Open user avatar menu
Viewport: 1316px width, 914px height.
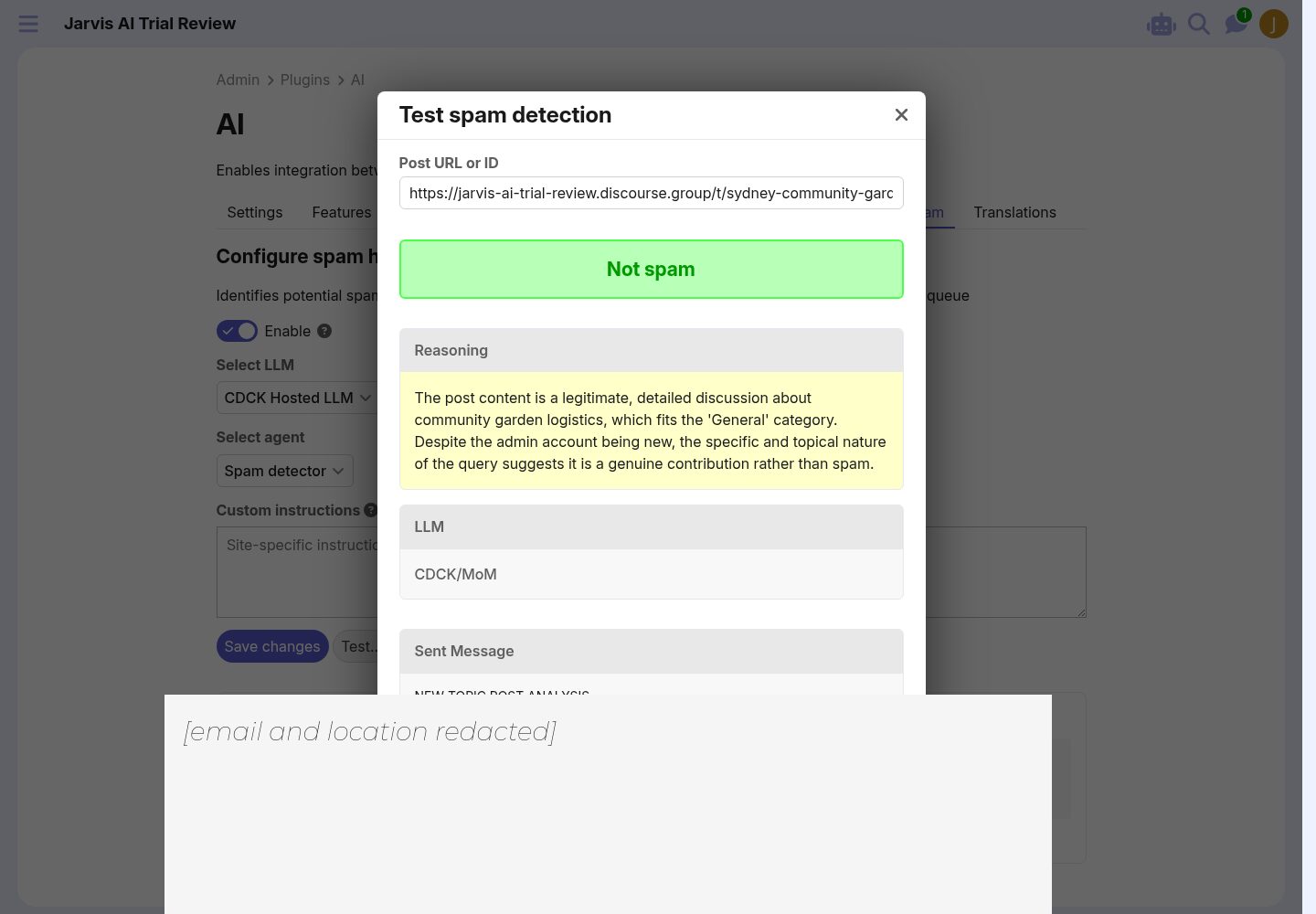[x=1273, y=24]
